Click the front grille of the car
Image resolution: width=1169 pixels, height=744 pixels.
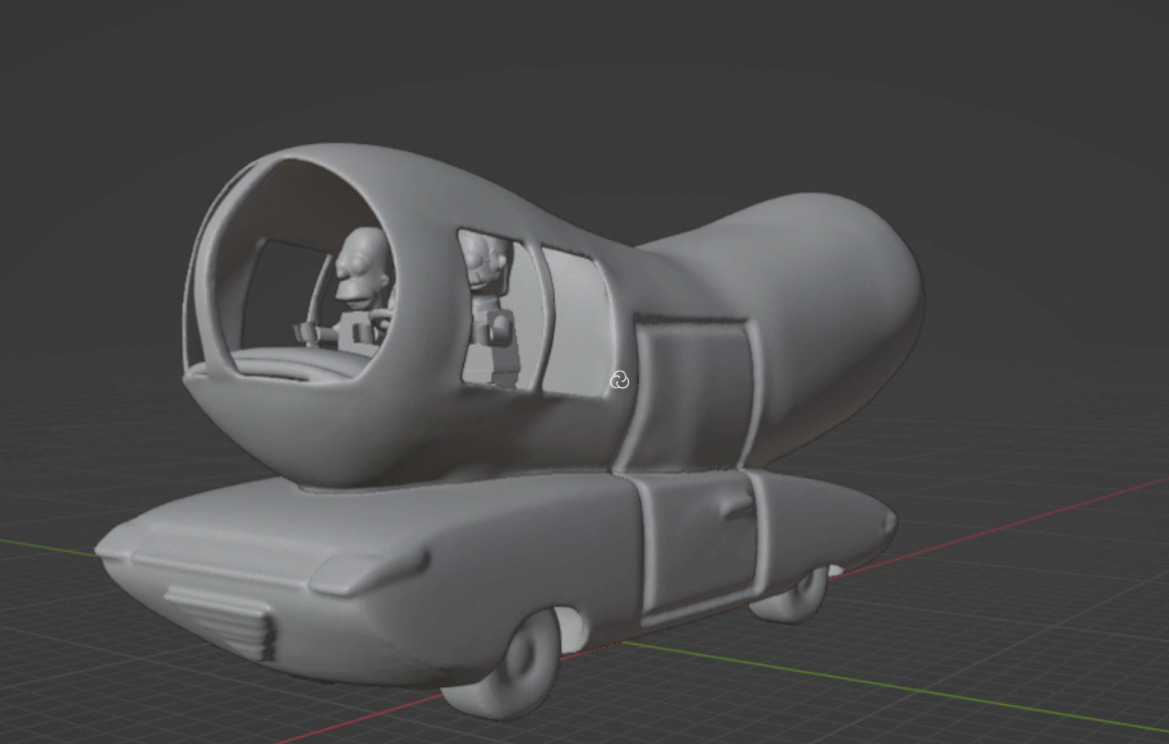coord(221,622)
